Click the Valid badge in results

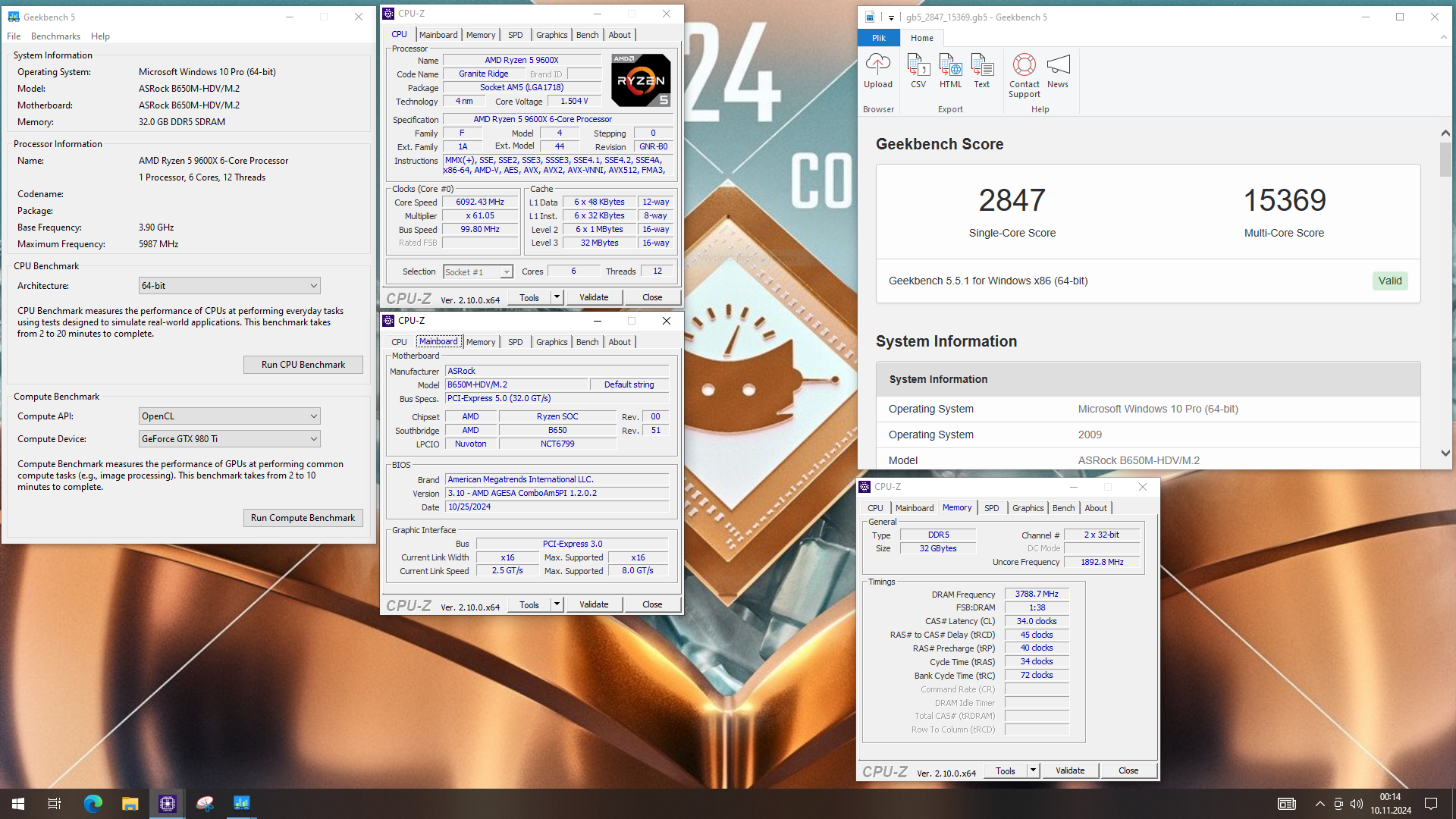1390,281
